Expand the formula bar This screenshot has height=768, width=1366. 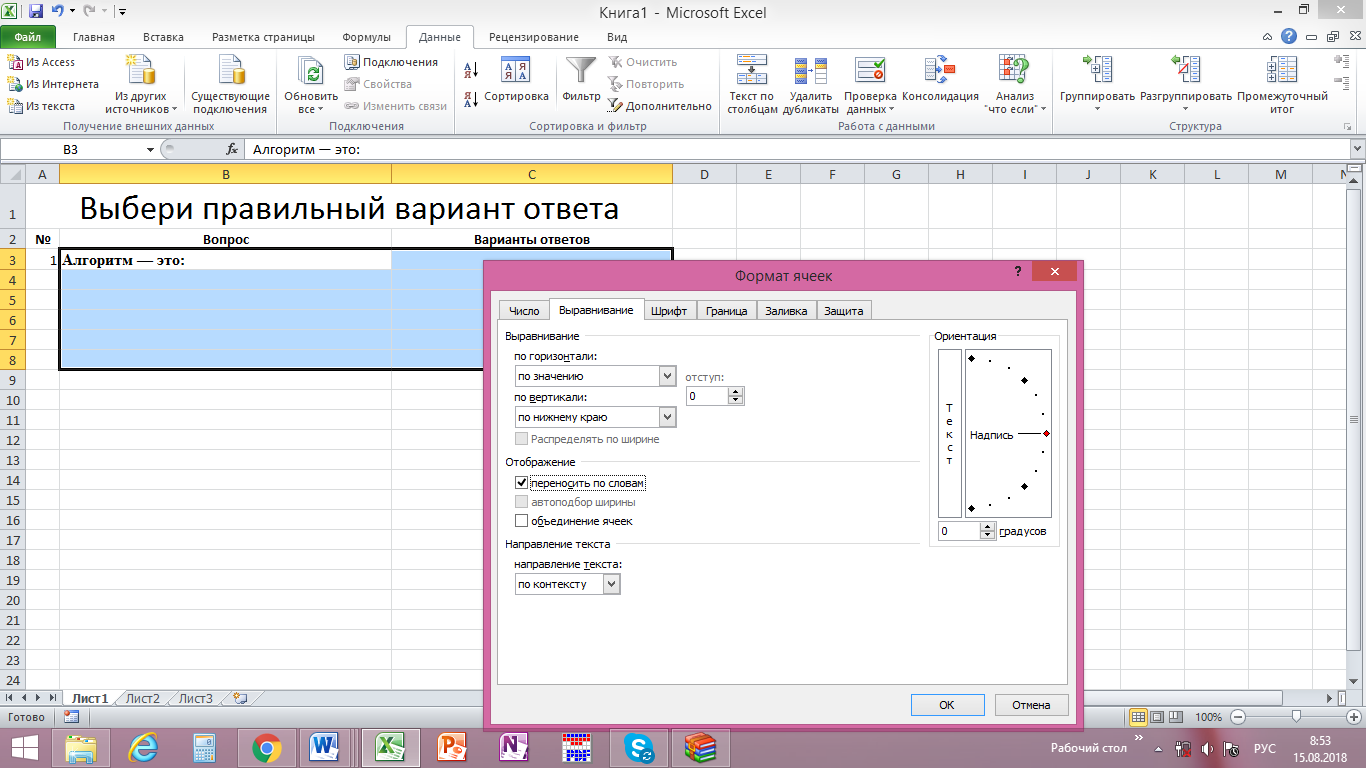coord(1357,148)
